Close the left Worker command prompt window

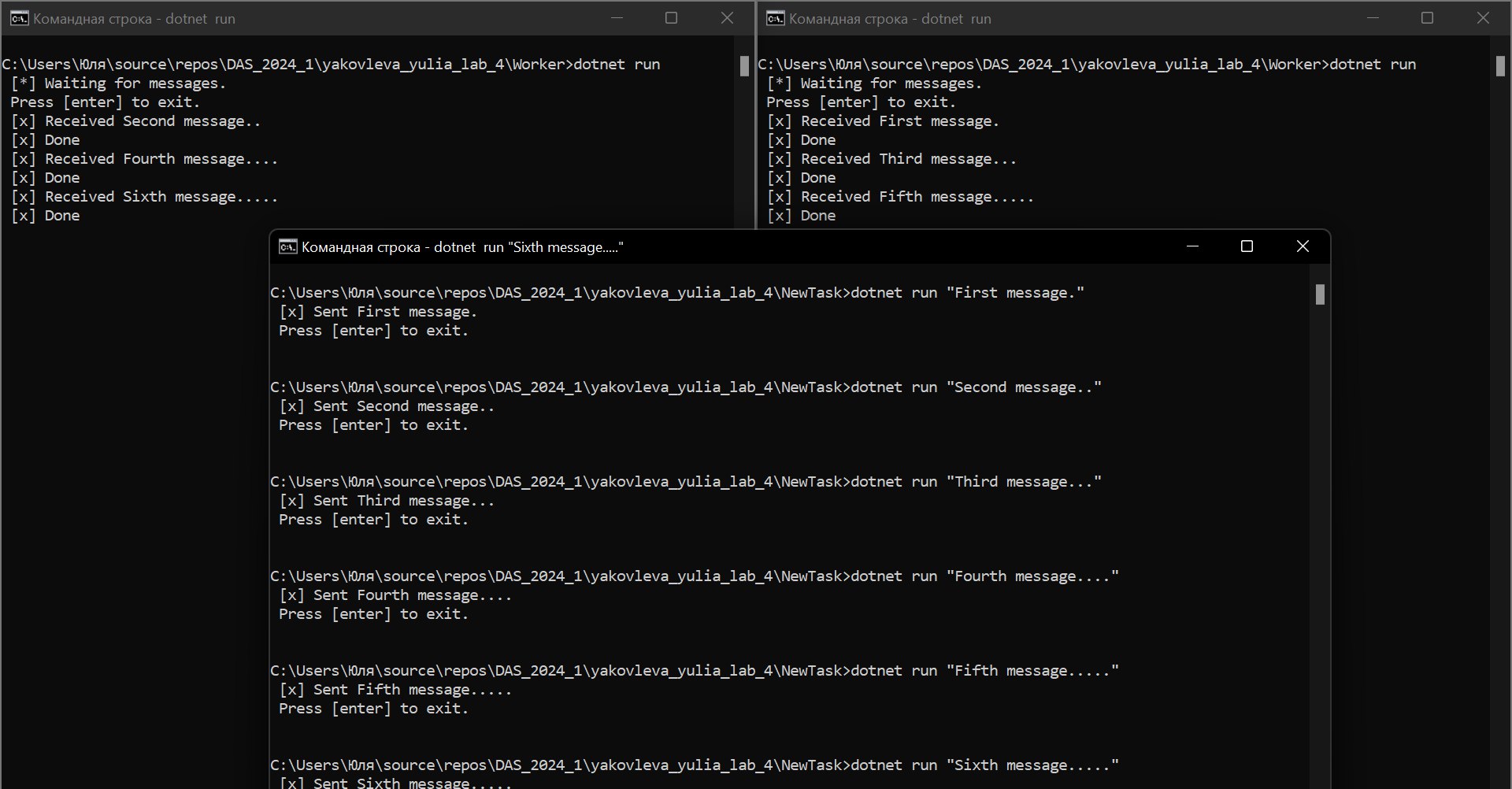click(727, 18)
